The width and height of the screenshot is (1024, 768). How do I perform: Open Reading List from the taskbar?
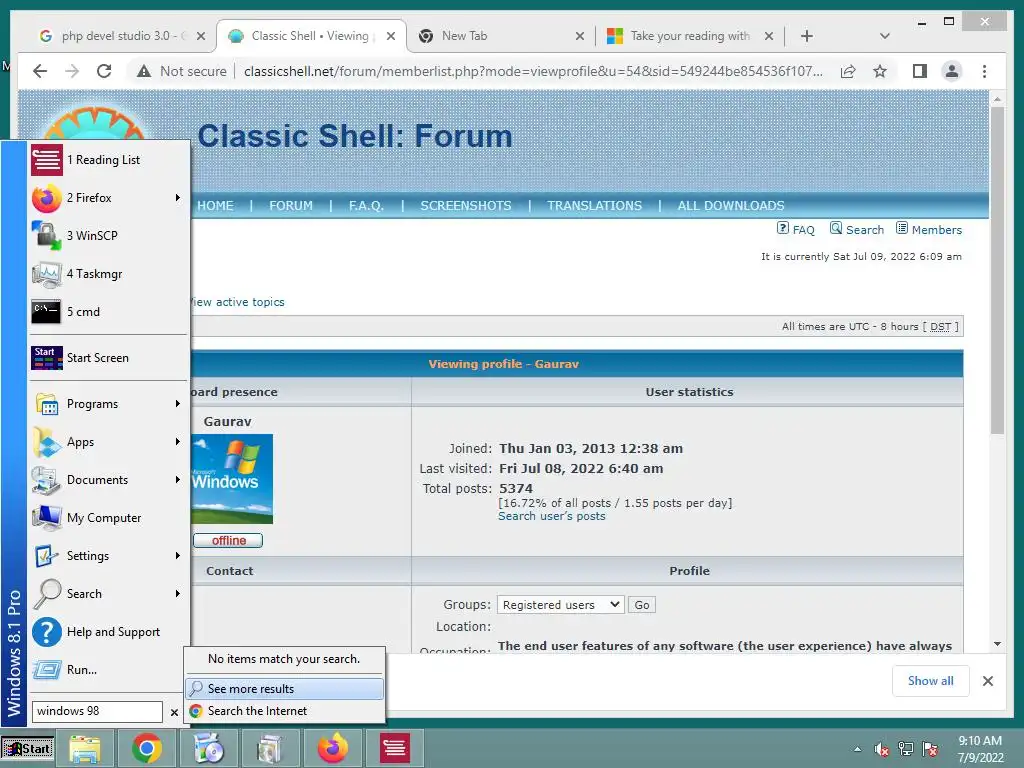(394, 748)
